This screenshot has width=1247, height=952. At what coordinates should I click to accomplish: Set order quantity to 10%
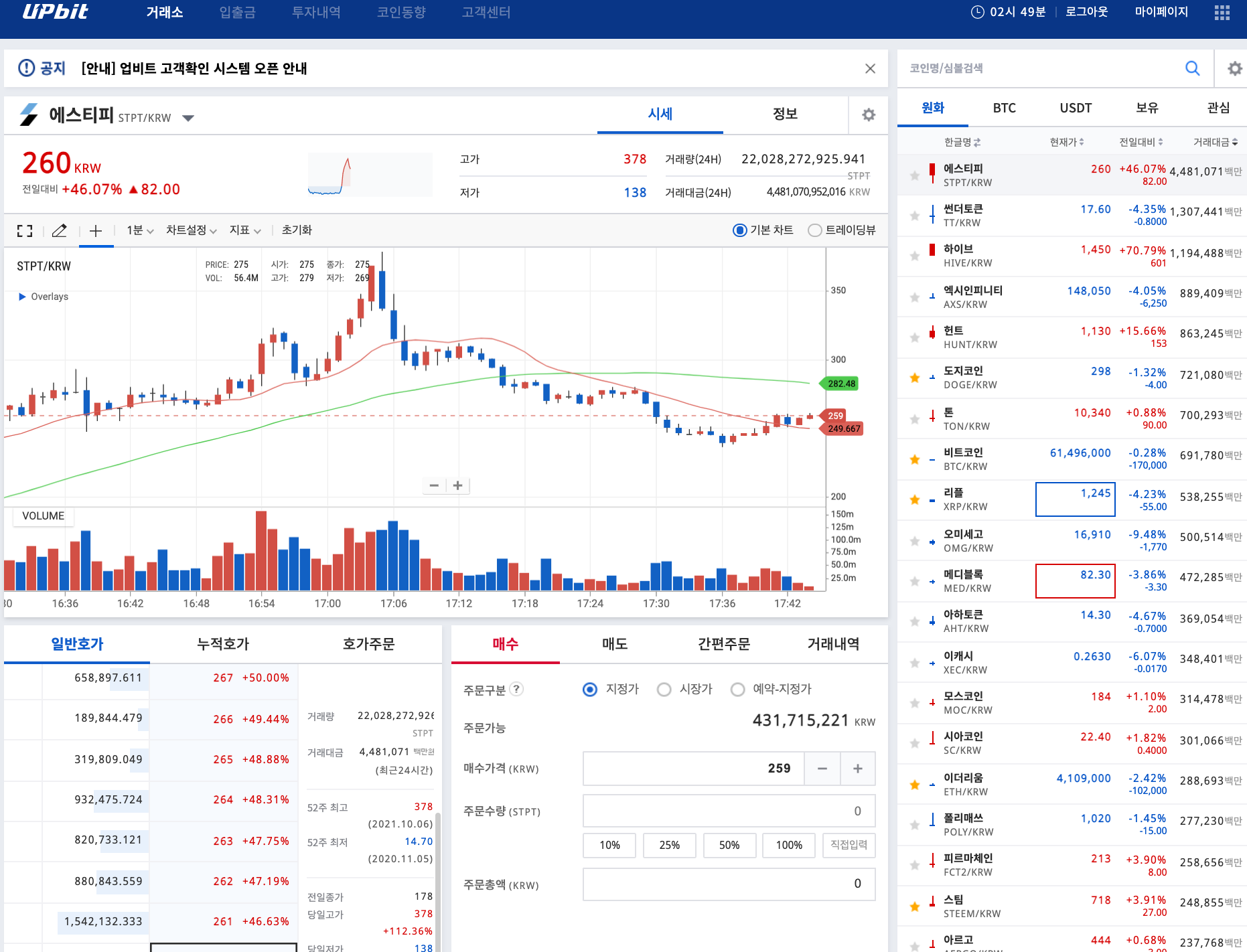click(609, 846)
